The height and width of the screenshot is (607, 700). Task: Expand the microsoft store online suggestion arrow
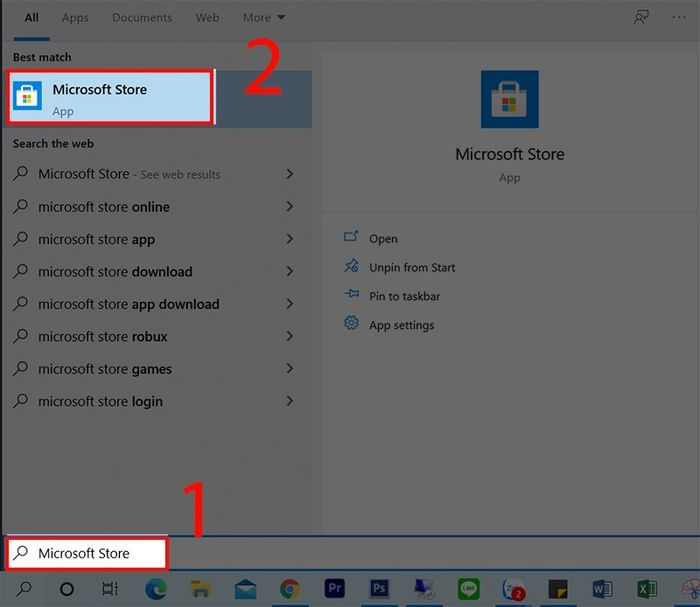(290, 206)
